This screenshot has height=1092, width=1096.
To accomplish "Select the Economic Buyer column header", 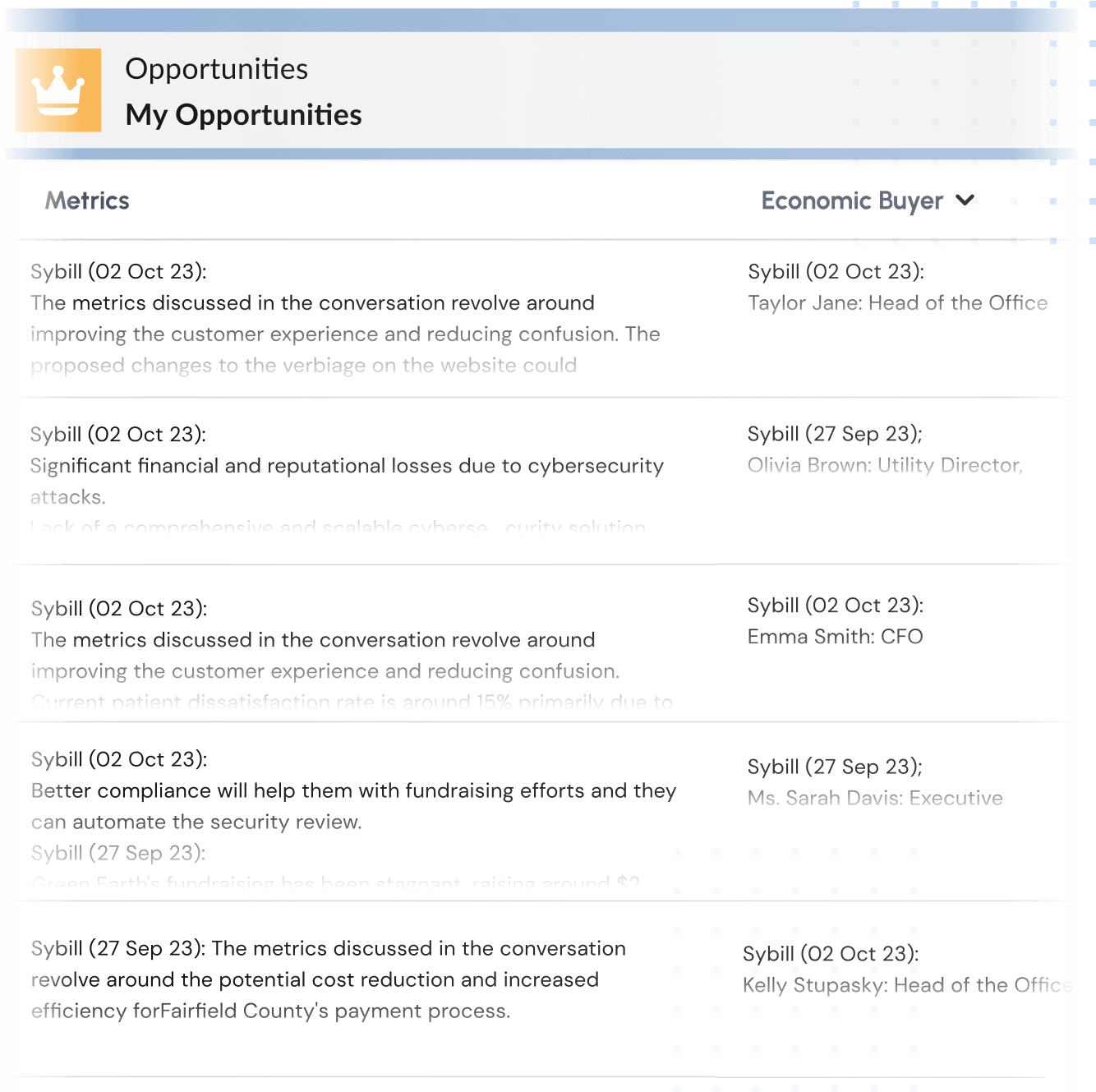I will point(852,200).
